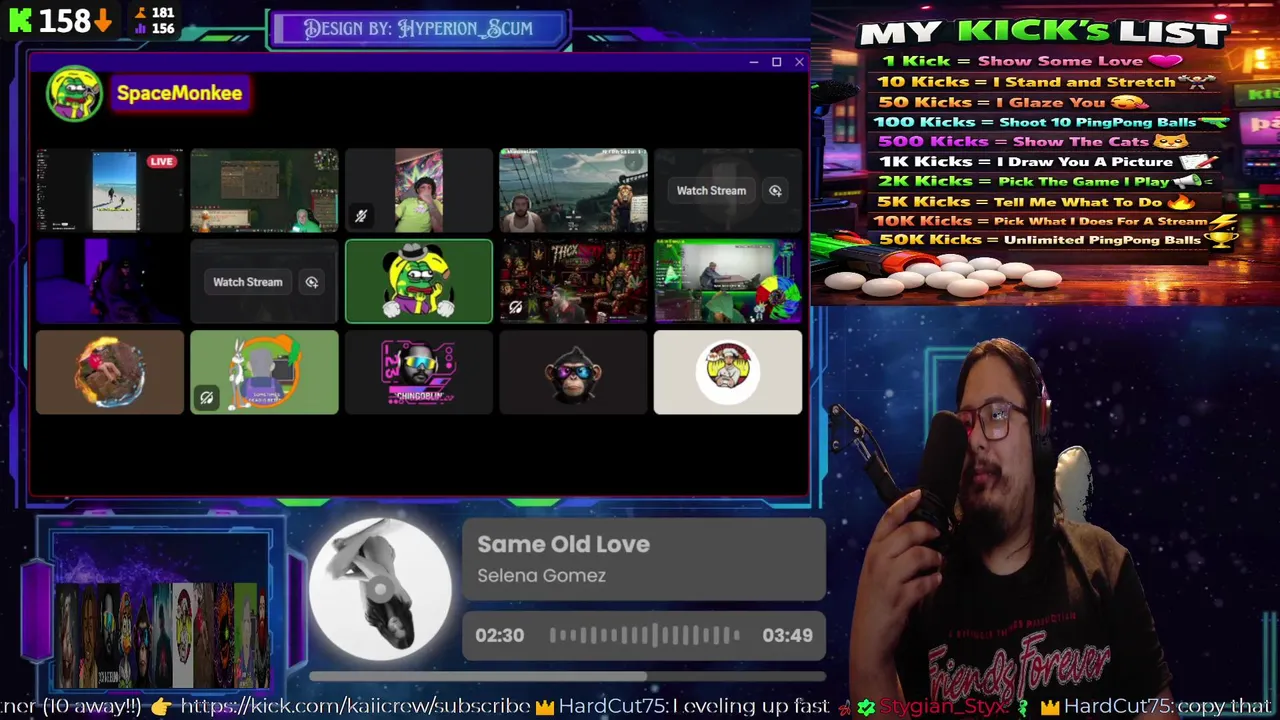Open the green-border prize wheel stream tile
Screen dimensions: 1280x720
tap(728, 281)
